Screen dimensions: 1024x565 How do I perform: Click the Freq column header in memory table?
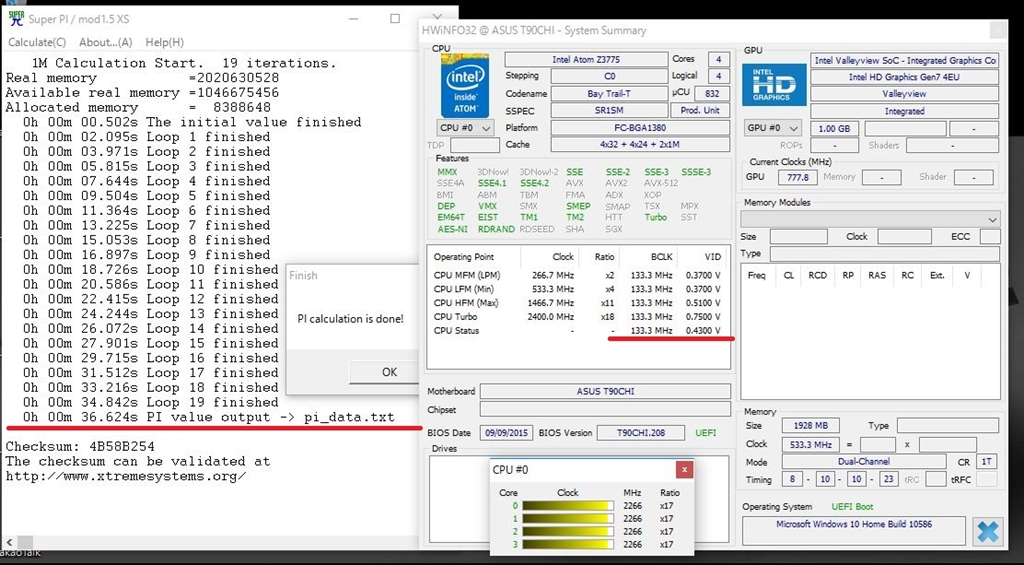(757, 275)
